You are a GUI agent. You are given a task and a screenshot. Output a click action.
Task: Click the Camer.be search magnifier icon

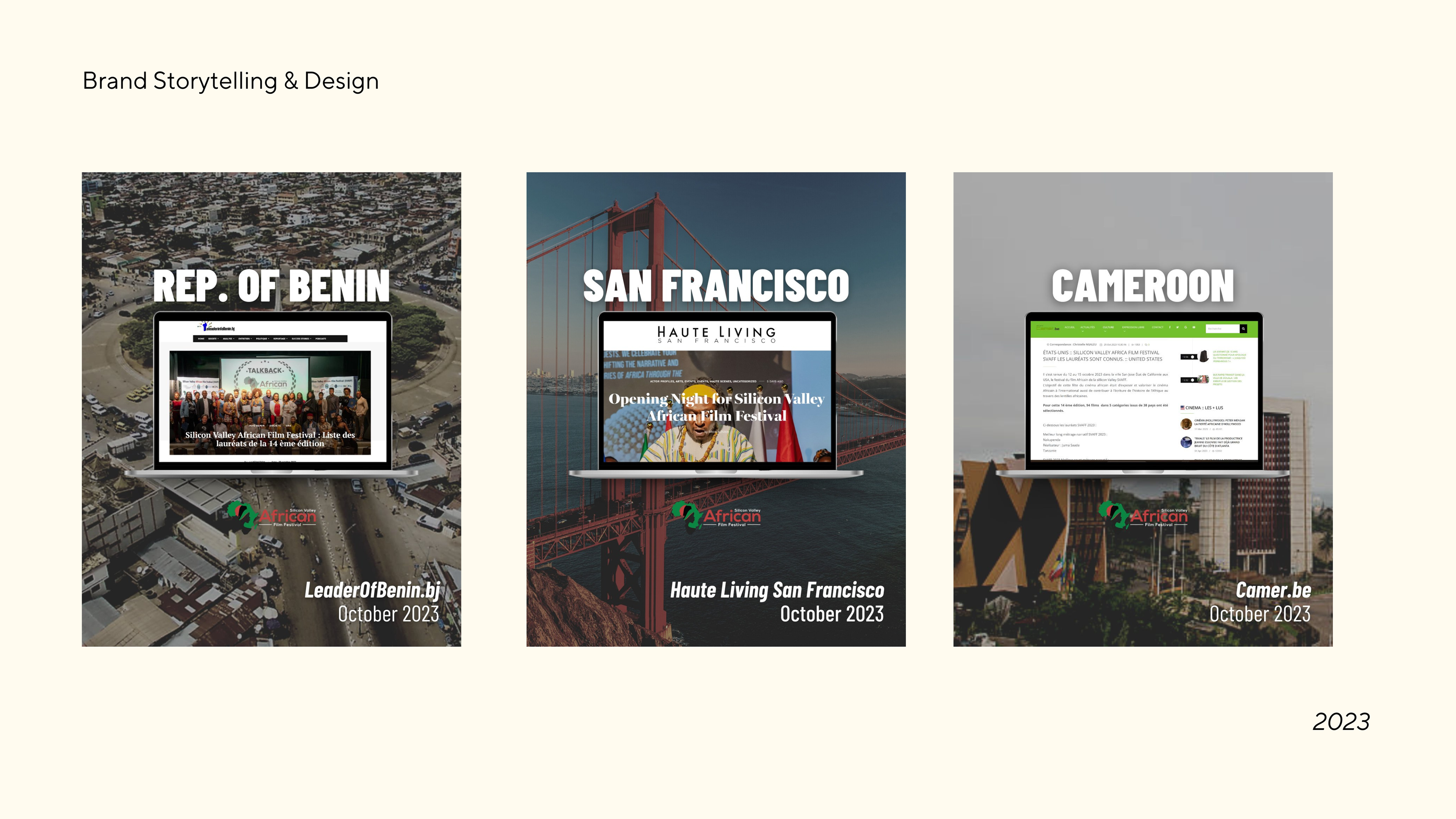(1244, 329)
